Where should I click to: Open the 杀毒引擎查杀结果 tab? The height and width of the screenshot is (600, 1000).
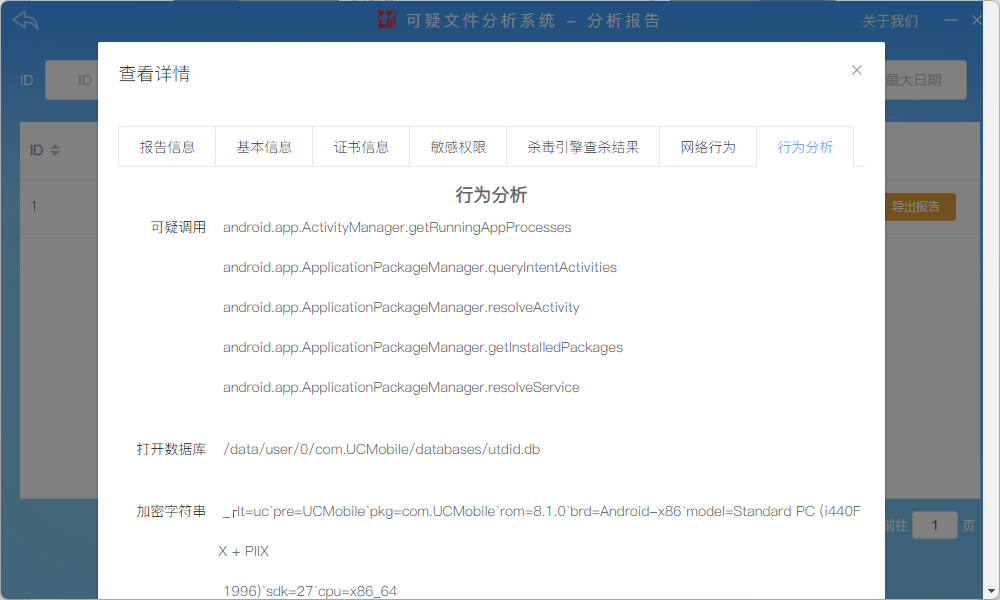[583, 147]
